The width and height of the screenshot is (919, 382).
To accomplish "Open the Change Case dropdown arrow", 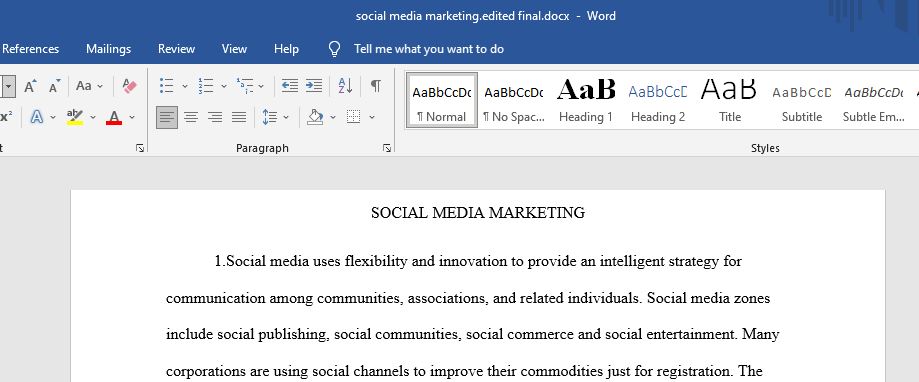I will point(100,86).
